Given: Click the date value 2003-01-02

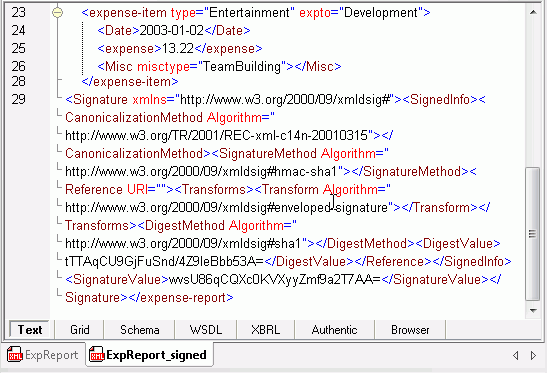Looking at the screenshot, I should pyautogui.click(x=172, y=31).
